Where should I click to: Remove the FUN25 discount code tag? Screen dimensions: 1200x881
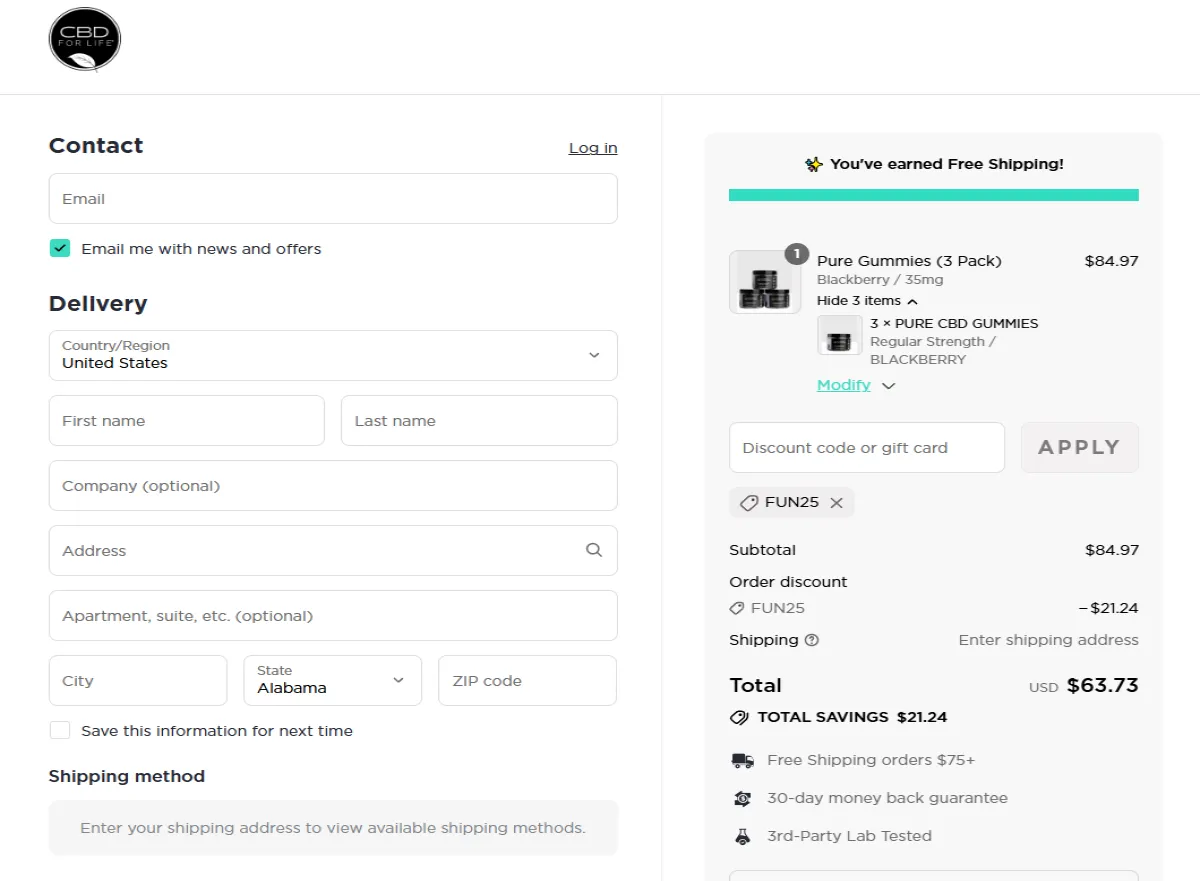[837, 503]
